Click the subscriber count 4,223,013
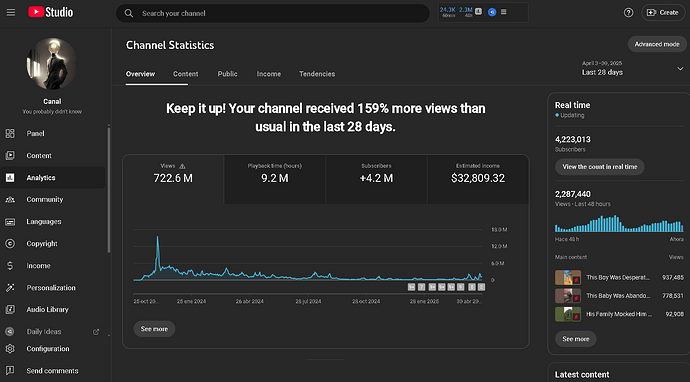 573,140
